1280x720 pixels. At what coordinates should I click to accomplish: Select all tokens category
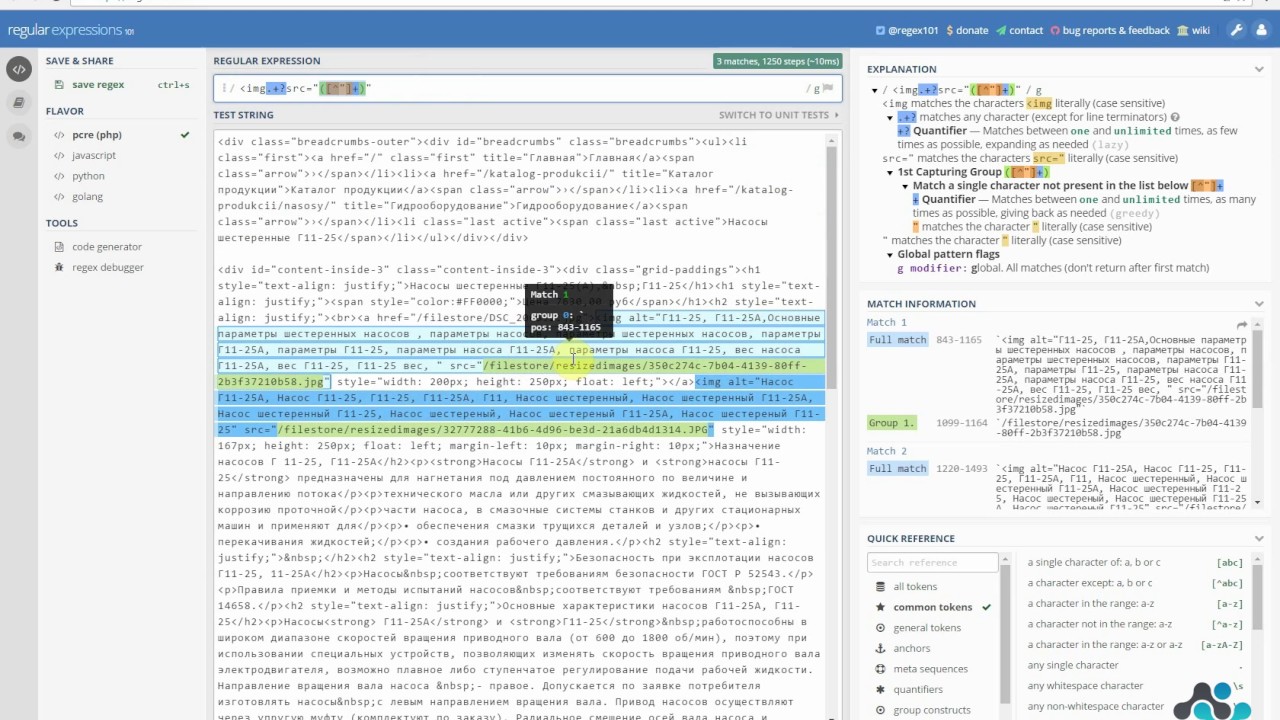915,587
